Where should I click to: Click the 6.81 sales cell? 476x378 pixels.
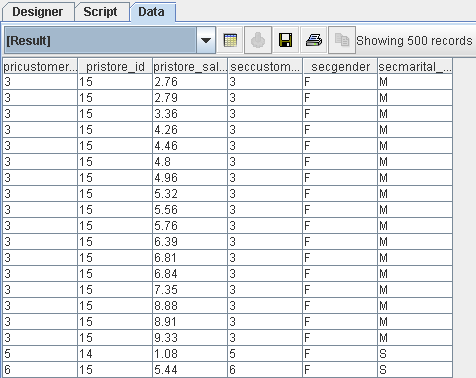pos(190,258)
